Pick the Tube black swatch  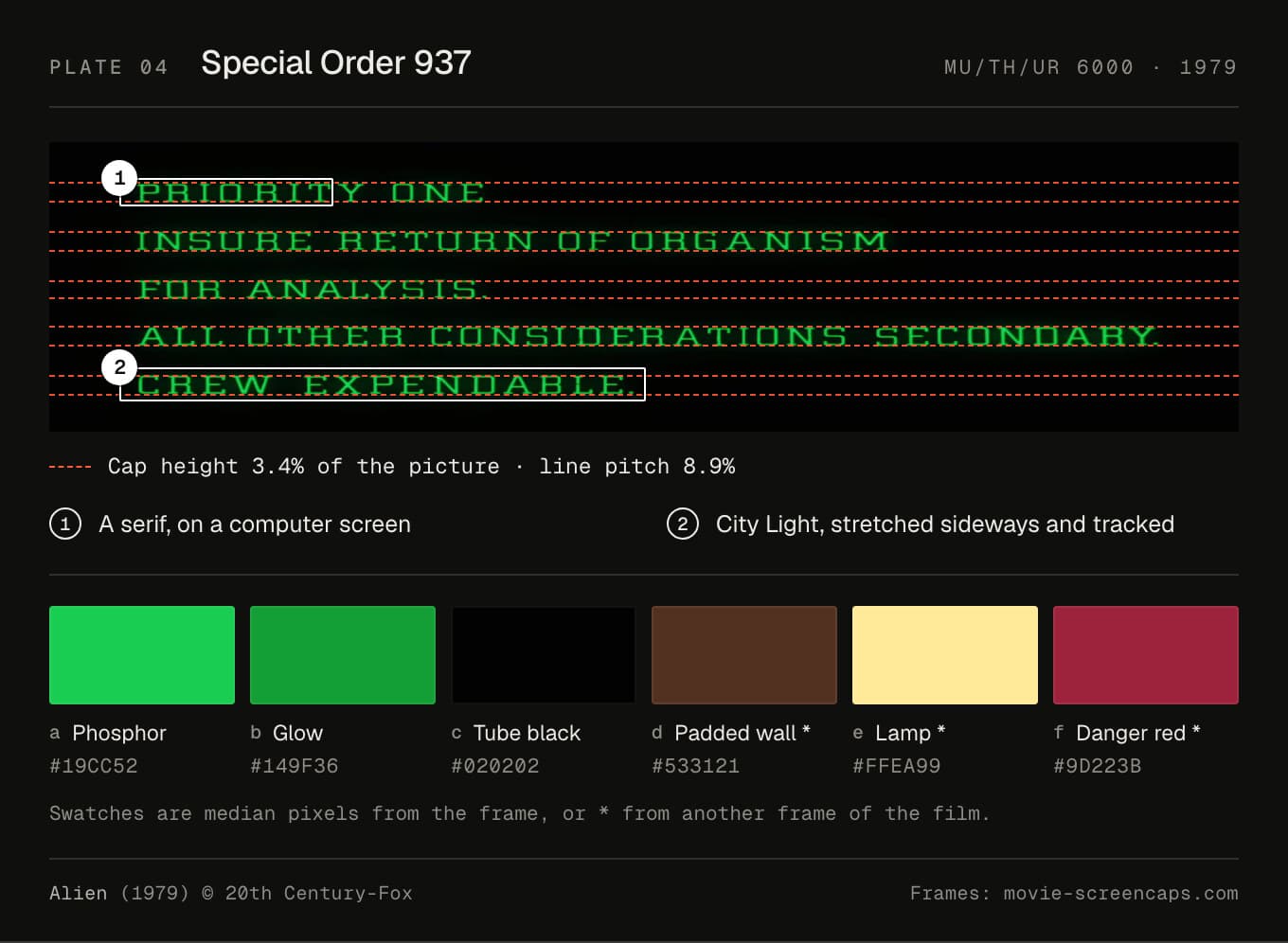pyautogui.click(x=544, y=655)
